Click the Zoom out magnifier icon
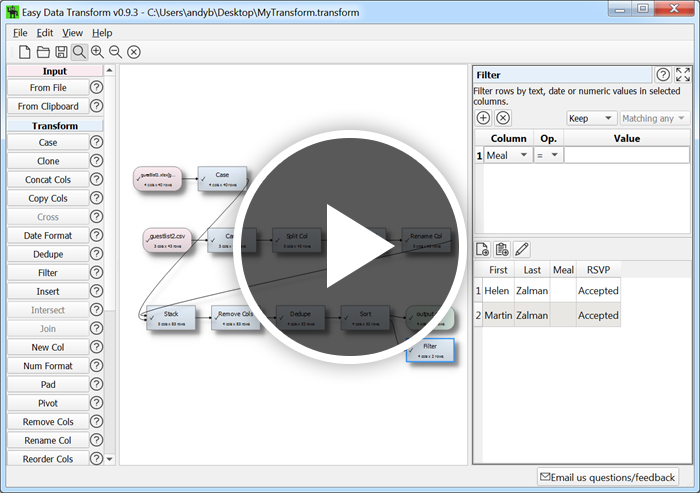 pyautogui.click(x=115, y=52)
